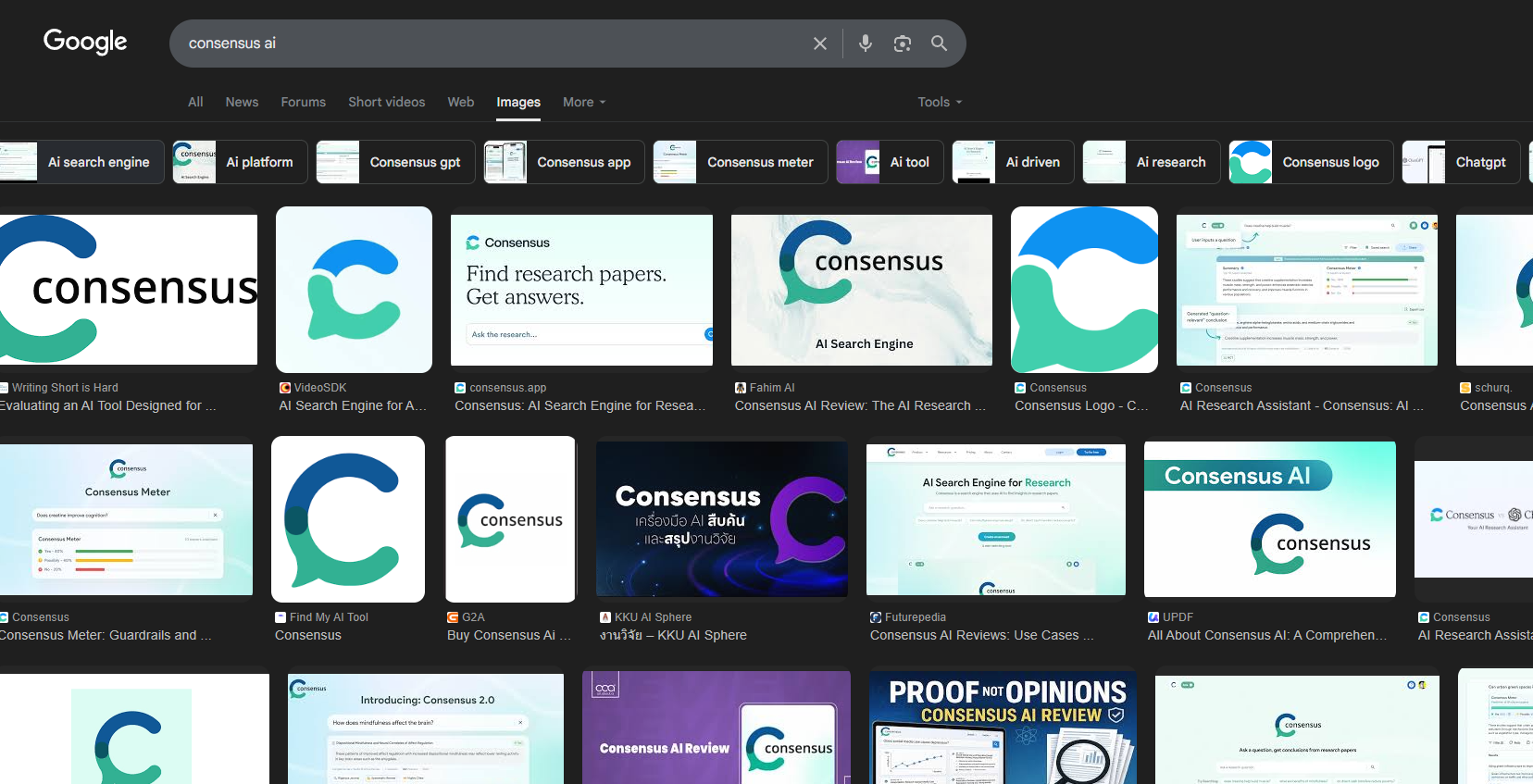This screenshot has width=1533, height=784.
Task: Open the Tools dropdown
Action: [x=939, y=102]
